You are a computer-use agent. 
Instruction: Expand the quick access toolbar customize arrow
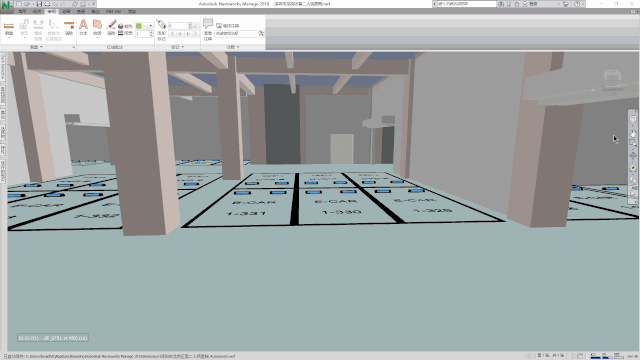(93, 4)
